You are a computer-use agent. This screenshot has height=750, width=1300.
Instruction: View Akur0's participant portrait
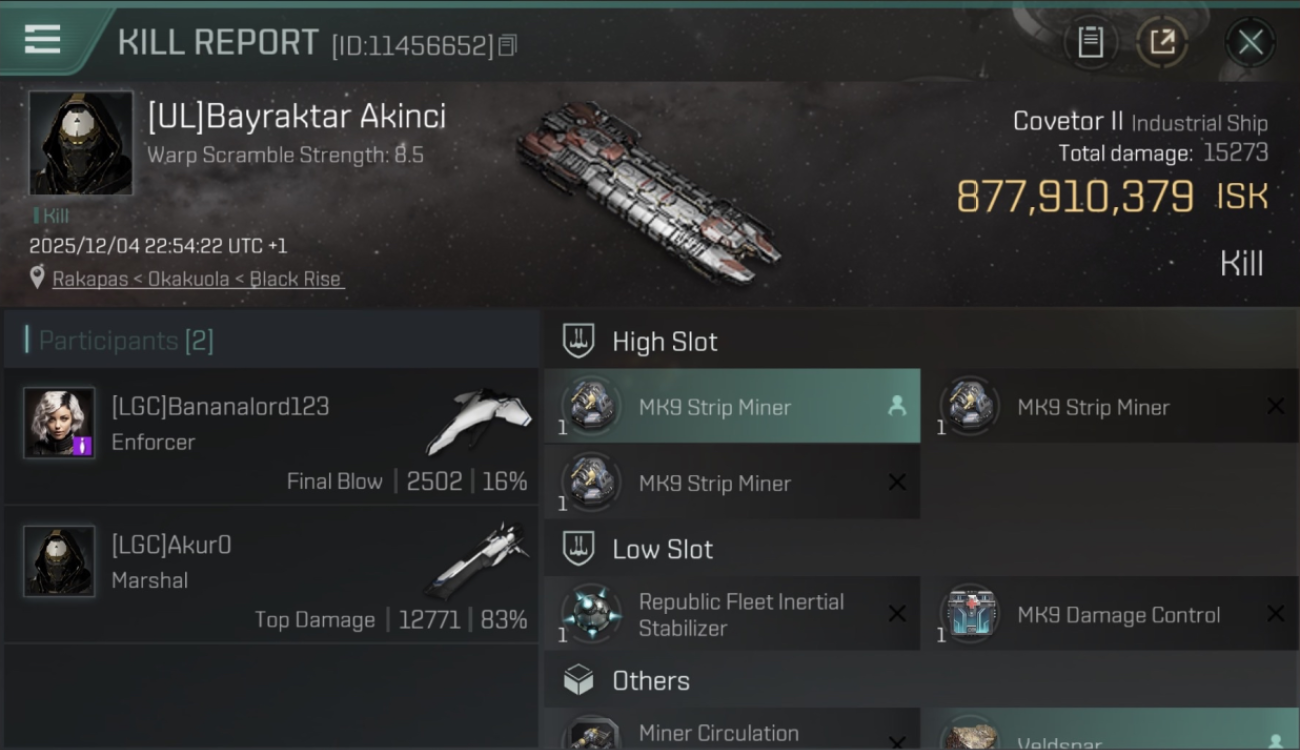pyautogui.click(x=59, y=561)
